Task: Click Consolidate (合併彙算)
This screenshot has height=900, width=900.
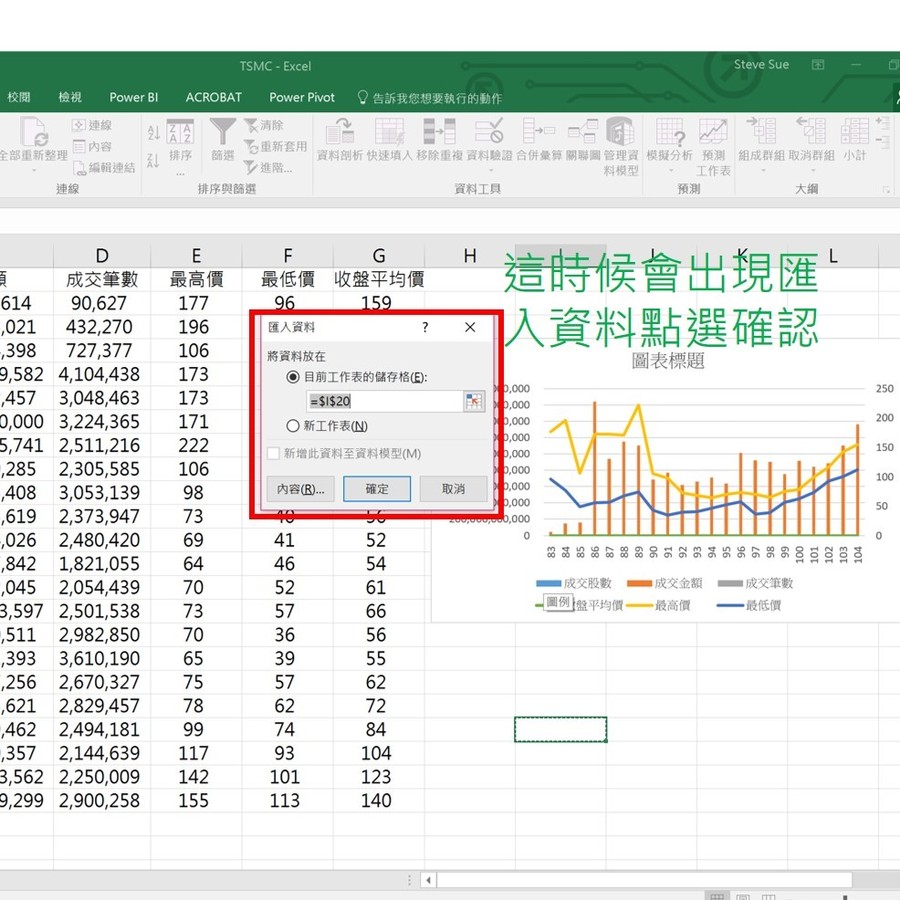Action: (539, 139)
